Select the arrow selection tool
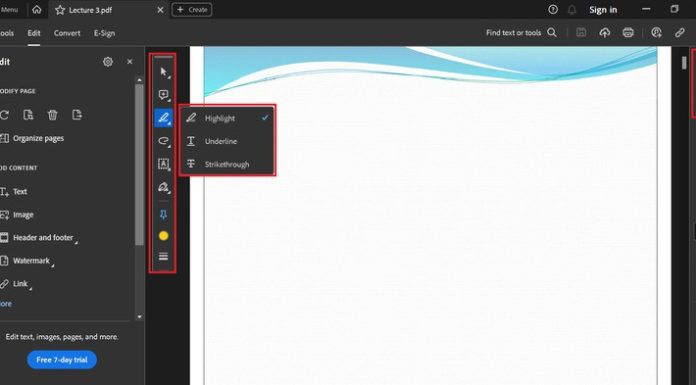696x385 pixels. tap(163, 71)
